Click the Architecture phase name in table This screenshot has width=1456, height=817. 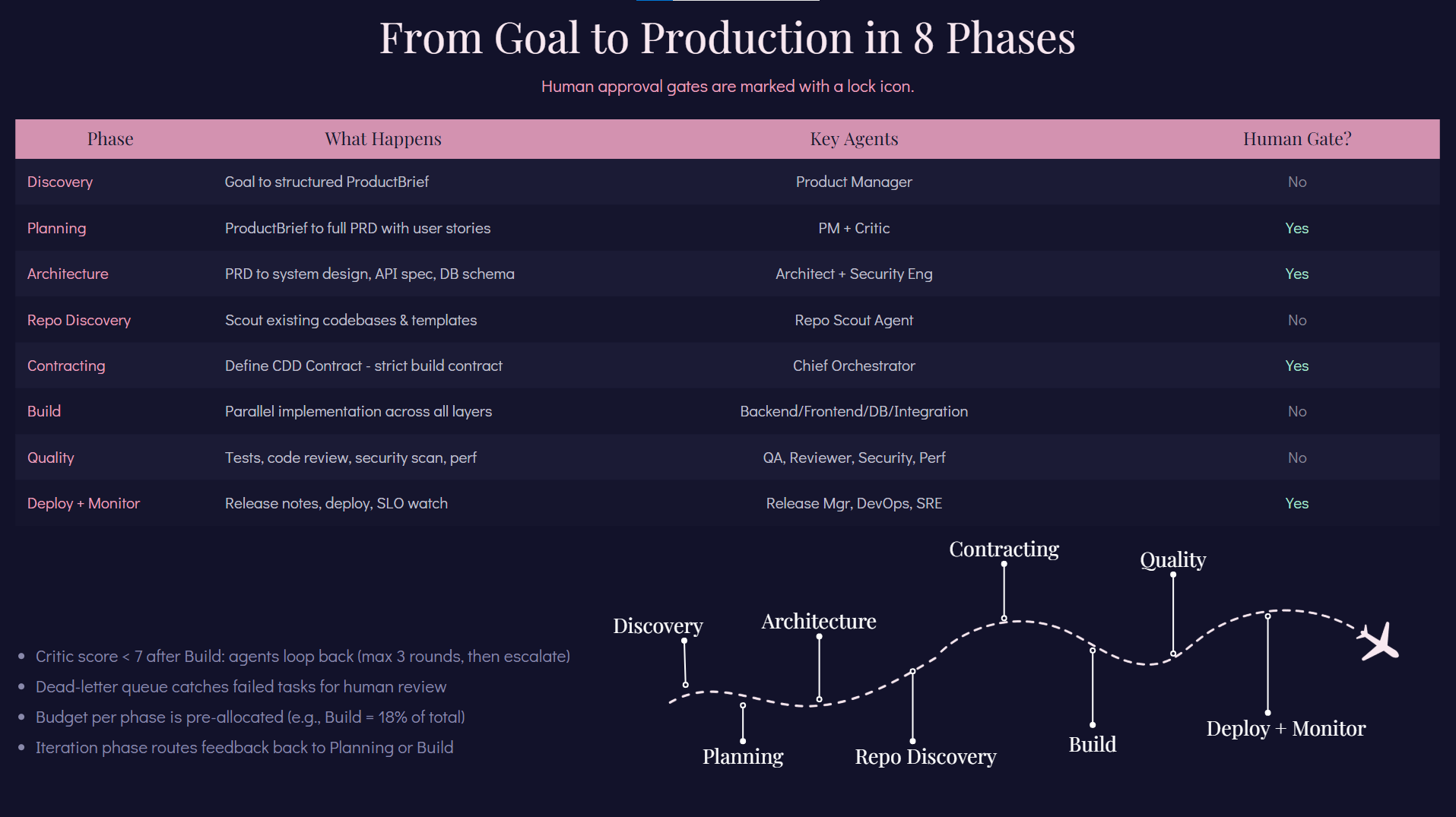click(68, 274)
